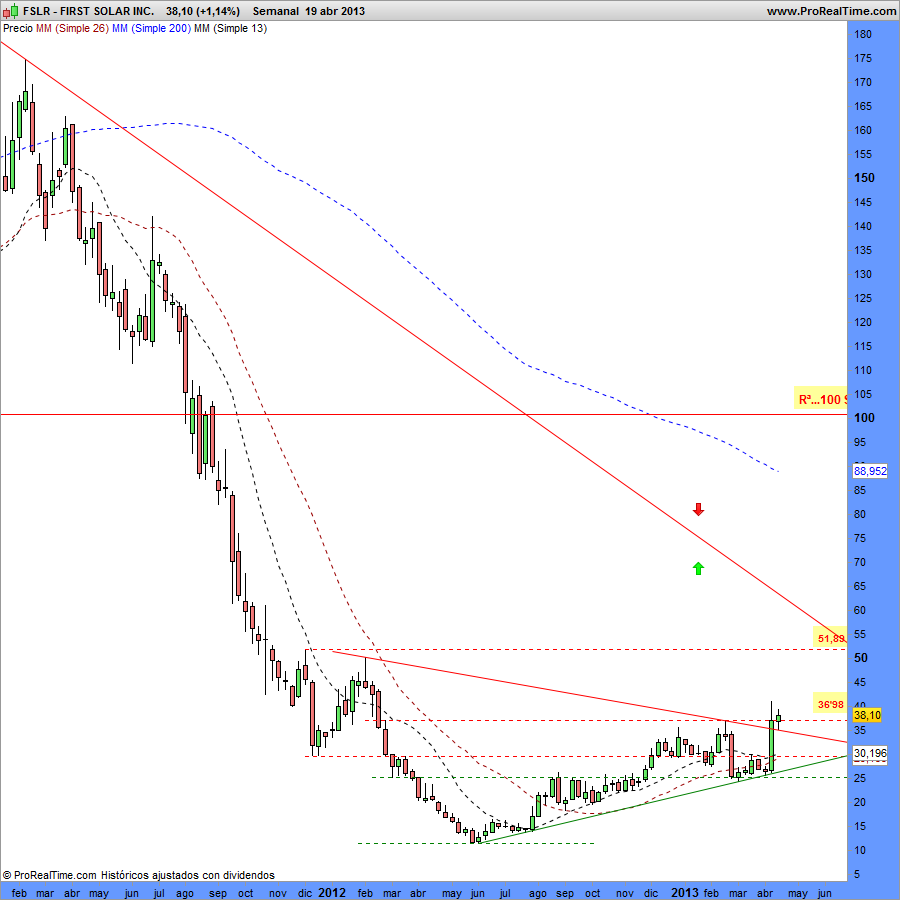The width and height of the screenshot is (900, 900).
Task: Click the red down arrow marker
Action: pyautogui.click(x=698, y=509)
